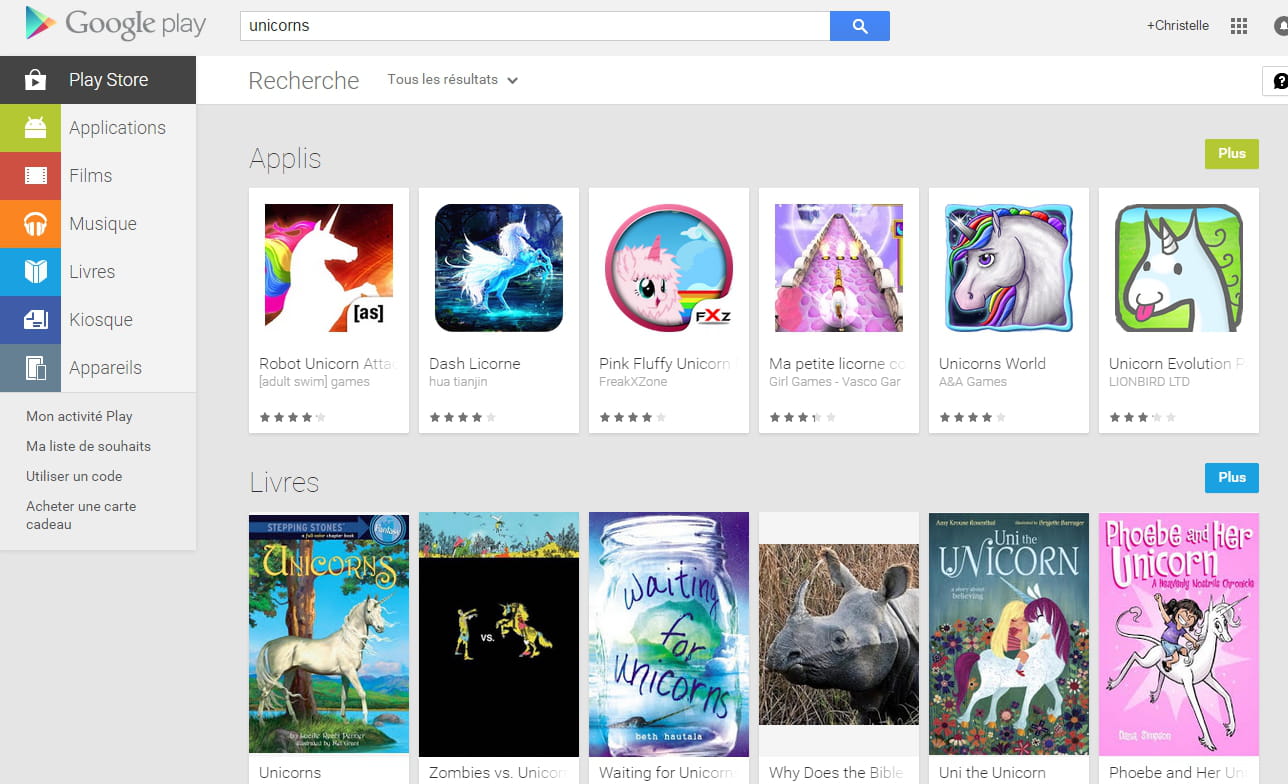Click the Phoebe and Her Unicorn book title
The width and height of the screenshot is (1288, 784).
[1177, 773]
